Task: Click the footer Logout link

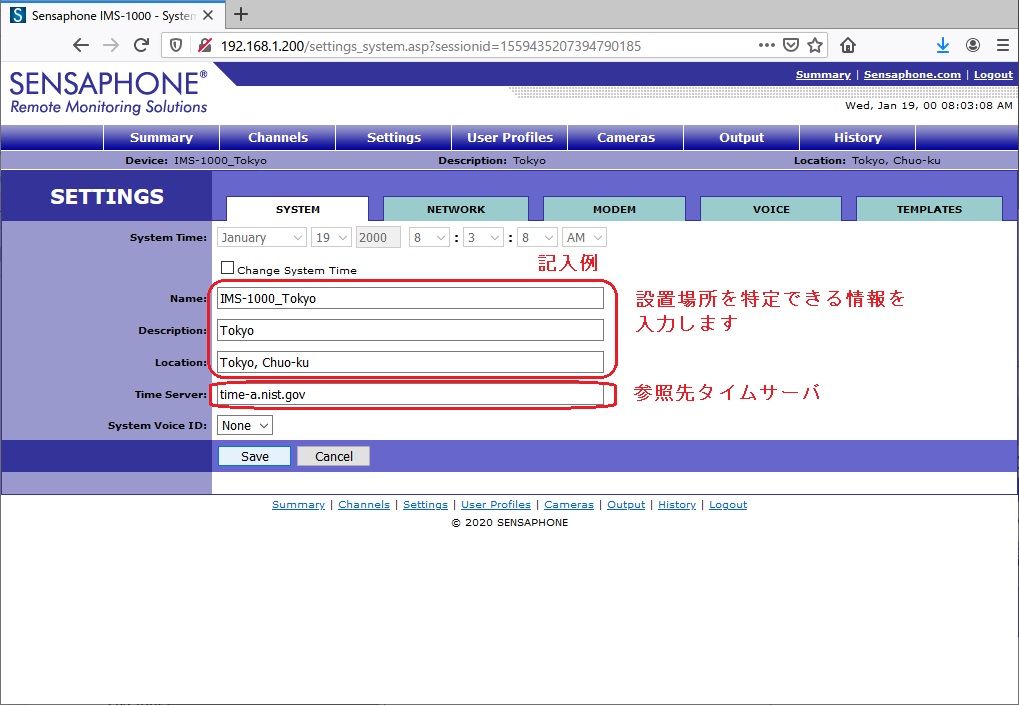Action: pyautogui.click(x=728, y=504)
